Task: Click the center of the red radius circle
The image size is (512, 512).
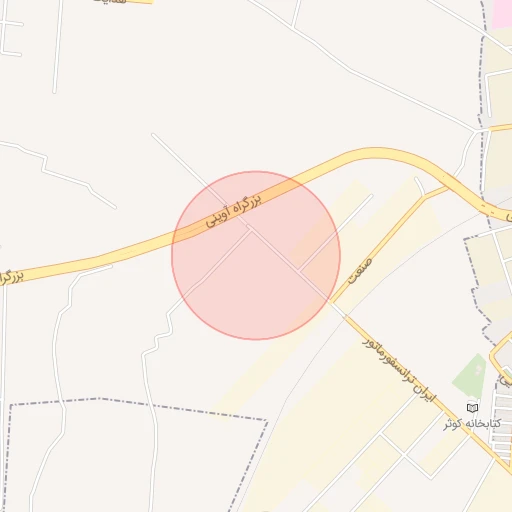Action: point(256,255)
